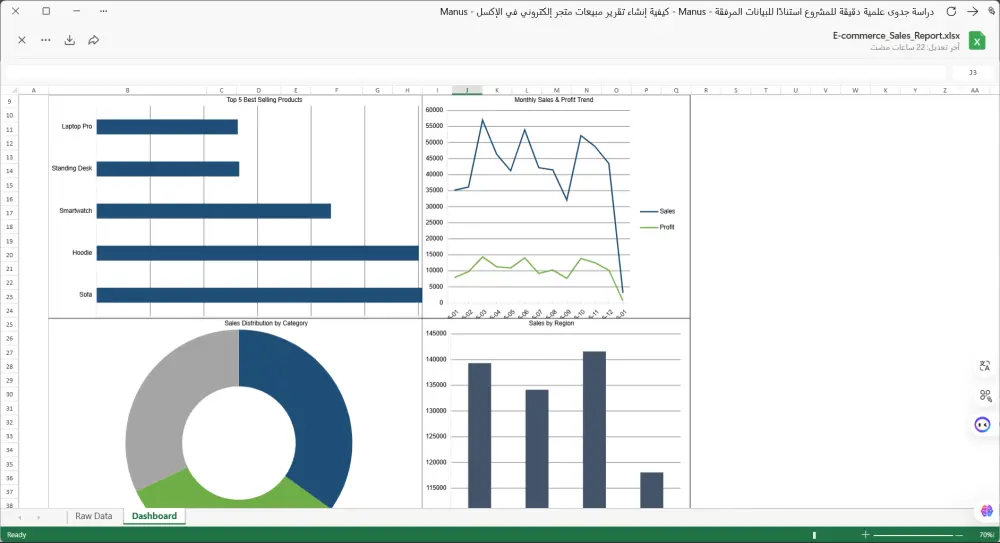Select column AA header

[x=975, y=90]
